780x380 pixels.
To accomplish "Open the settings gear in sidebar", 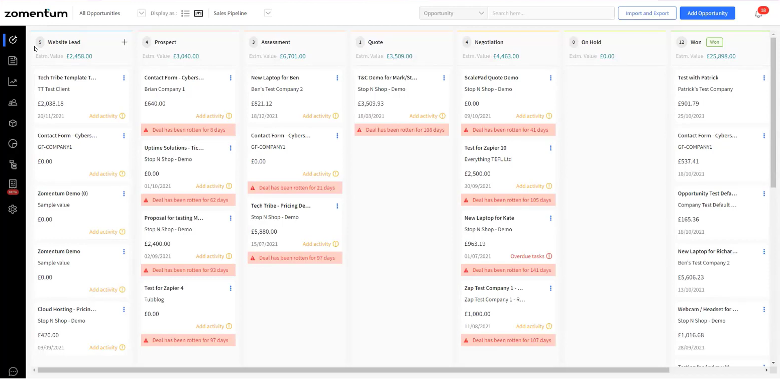I will 13,209.
